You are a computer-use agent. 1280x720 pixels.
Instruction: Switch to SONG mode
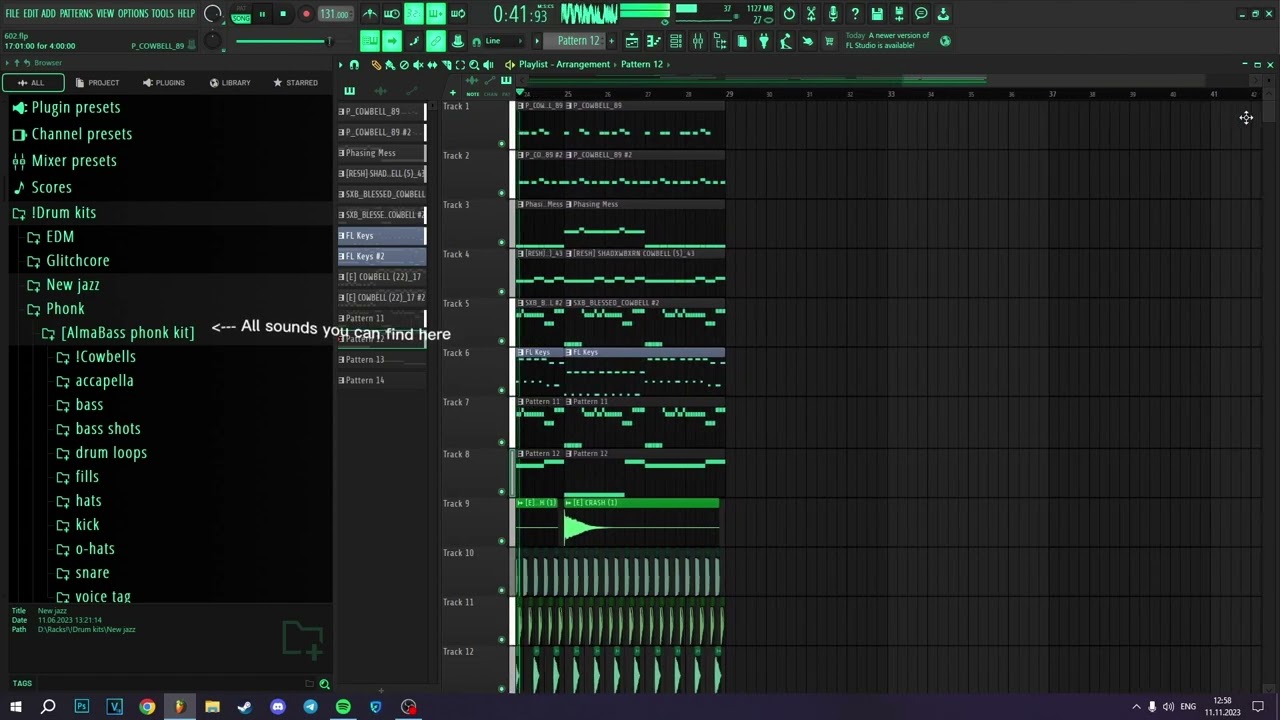click(241, 19)
